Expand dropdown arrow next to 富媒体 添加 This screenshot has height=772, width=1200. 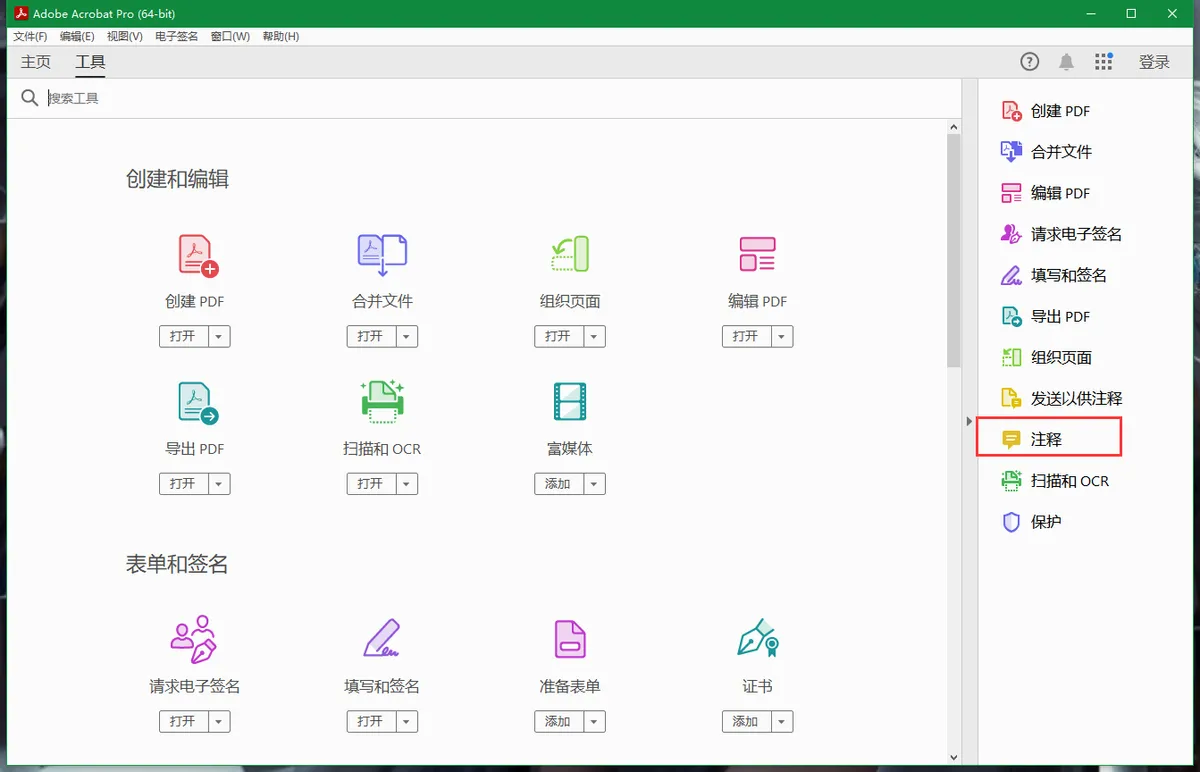[x=594, y=484]
